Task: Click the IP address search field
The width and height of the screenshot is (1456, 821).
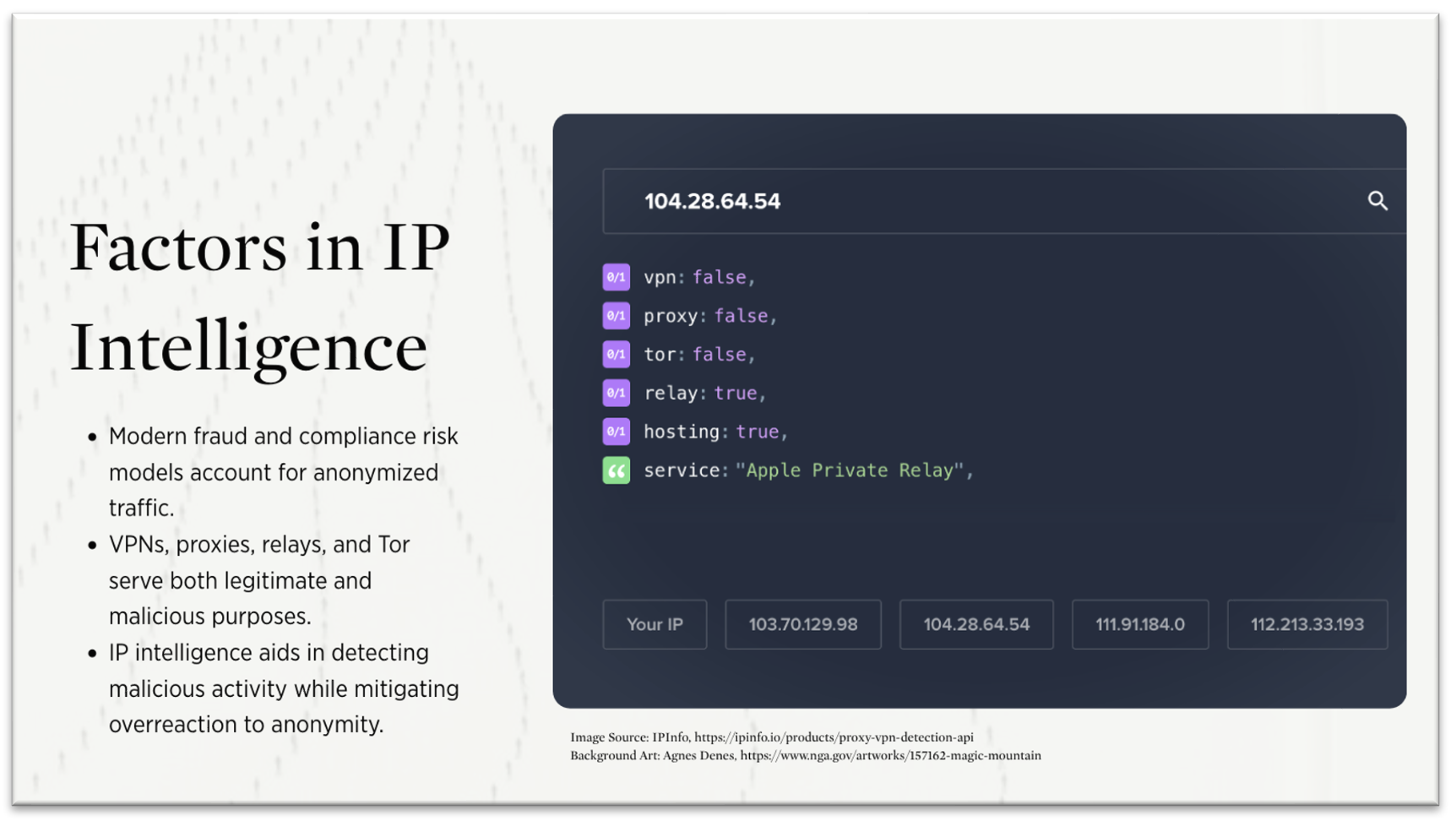Action: 971,201
